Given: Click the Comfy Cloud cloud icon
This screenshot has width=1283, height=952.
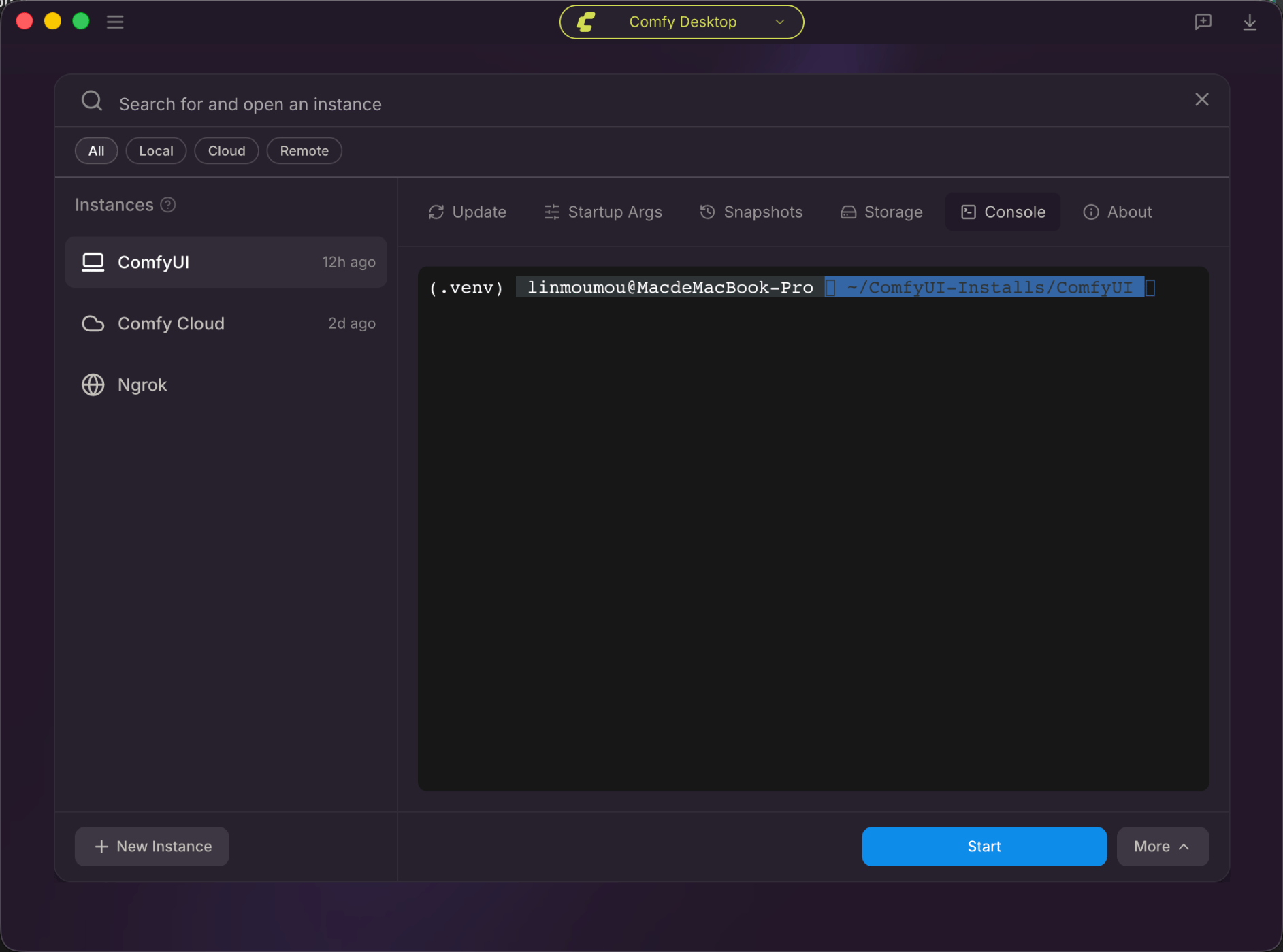Looking at the screenshot, I should tap(93, 323).
